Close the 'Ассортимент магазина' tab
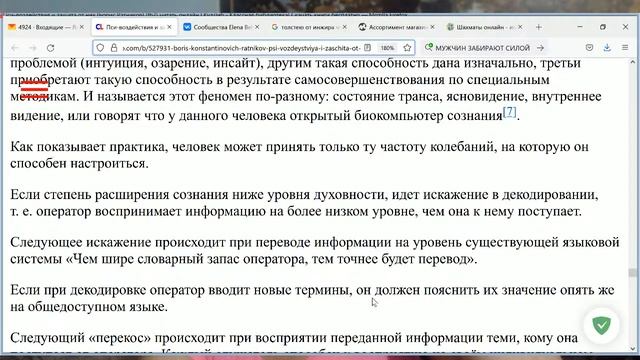Viewport: 640px width, 360px height. 432,27
